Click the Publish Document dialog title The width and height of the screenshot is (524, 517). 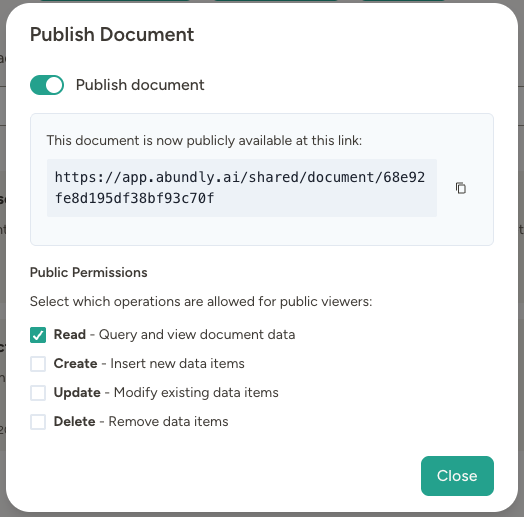pyautogui.click(x=112, y=34)
